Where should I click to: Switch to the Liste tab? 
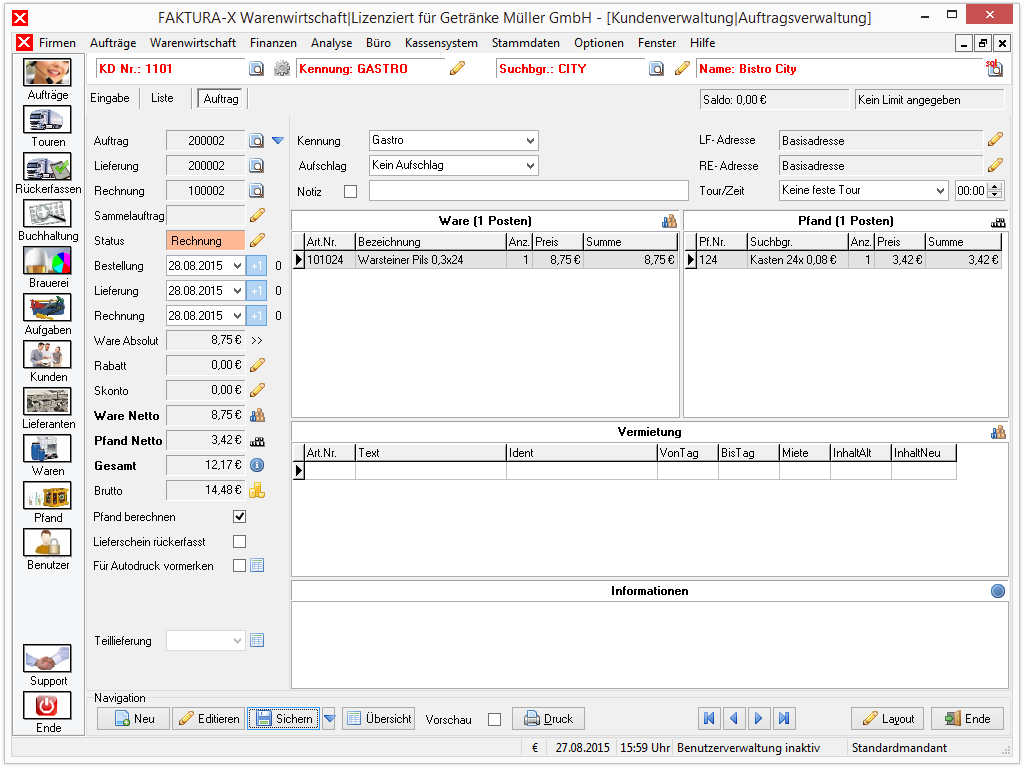click(x=162, y=98)
